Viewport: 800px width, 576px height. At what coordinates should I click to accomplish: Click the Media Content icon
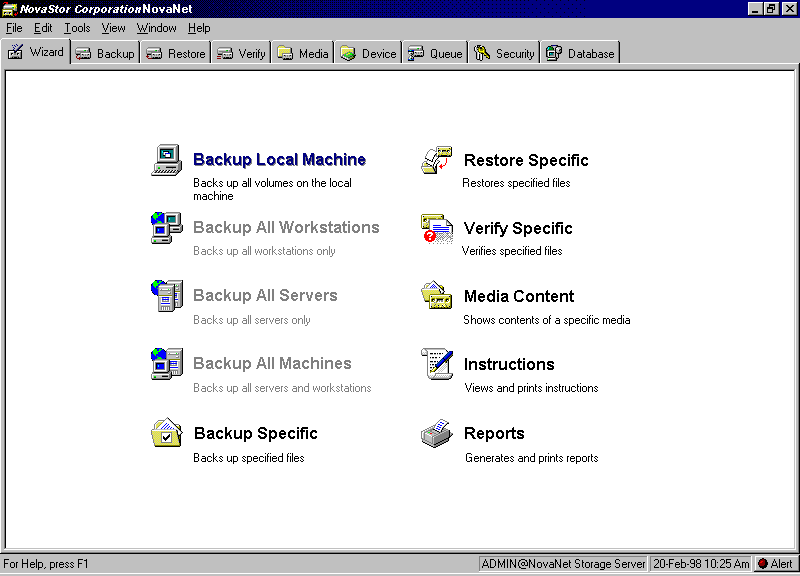click(x=437, y=297)
